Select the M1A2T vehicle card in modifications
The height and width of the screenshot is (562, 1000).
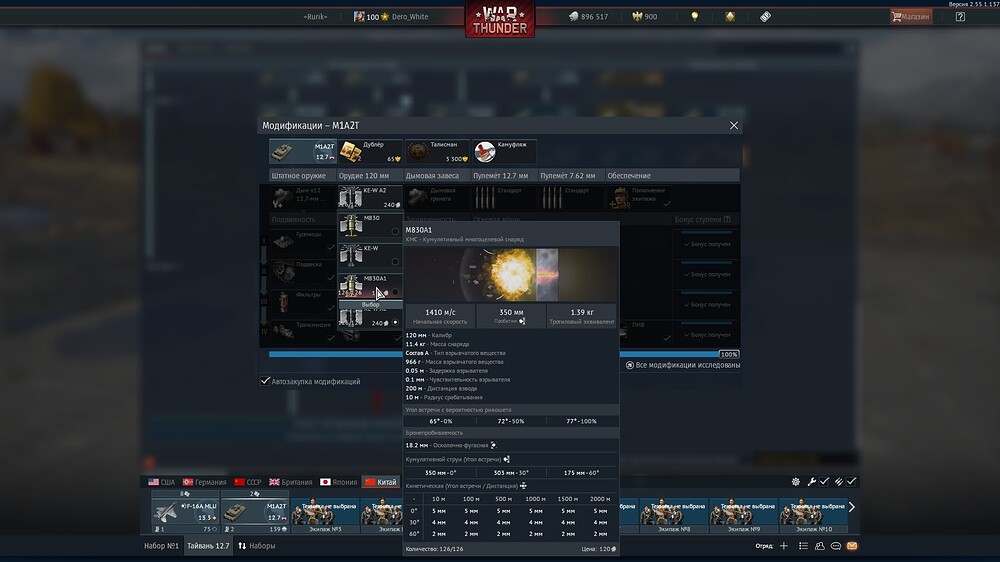click(x=303, y=151)
